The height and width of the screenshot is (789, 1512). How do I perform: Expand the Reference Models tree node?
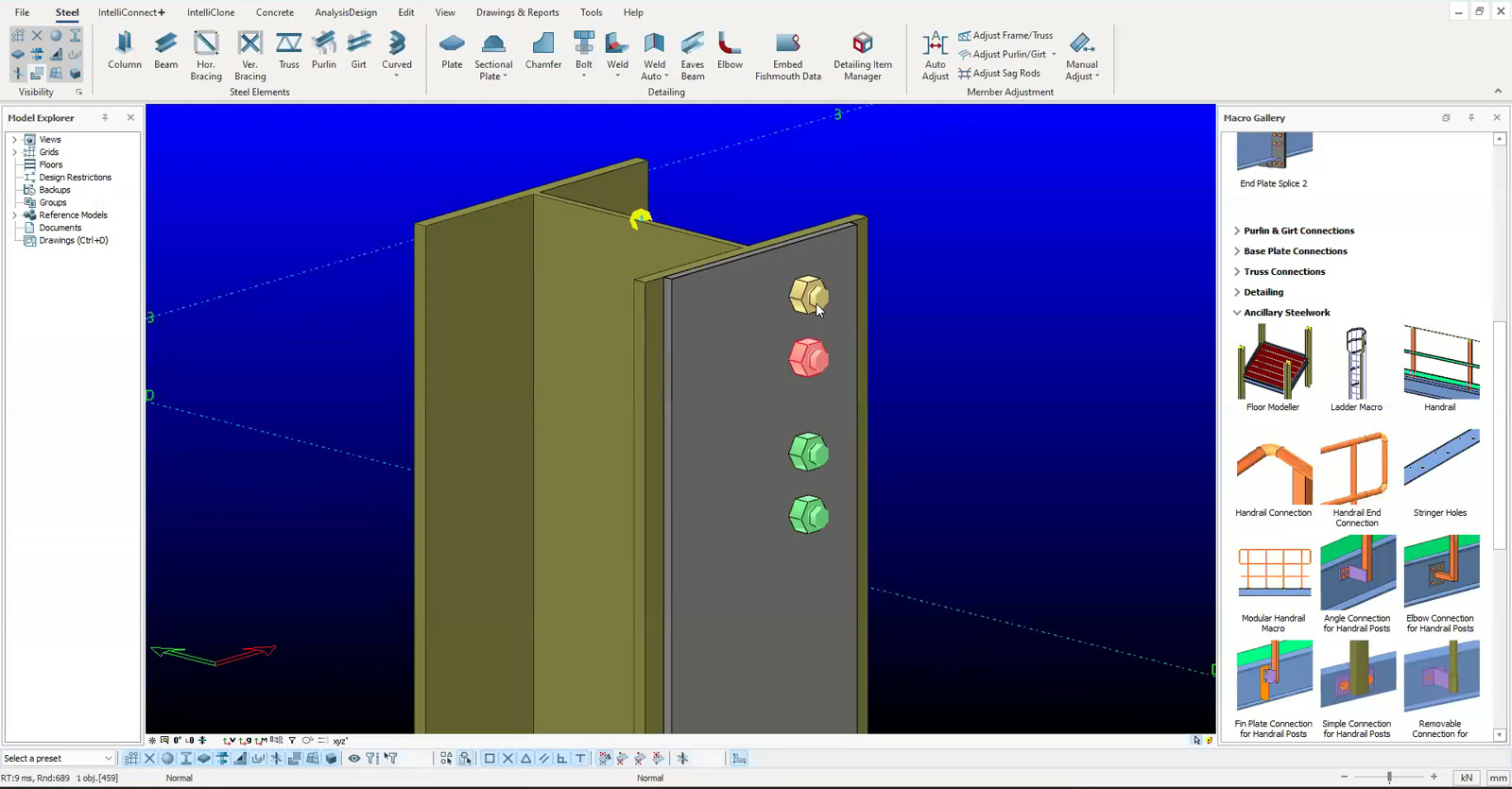point(14,214)
